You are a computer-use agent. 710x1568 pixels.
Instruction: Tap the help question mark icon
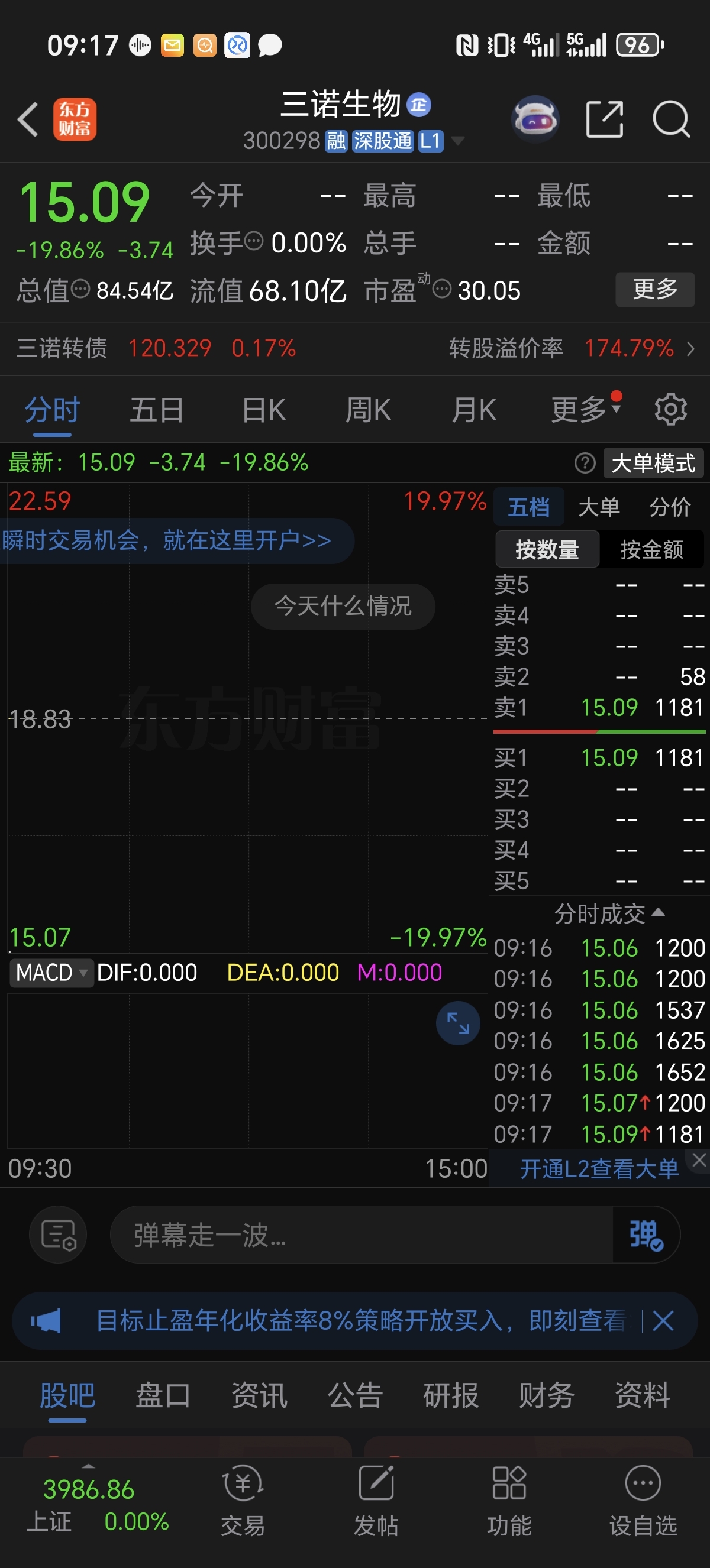(x=585, y=462)
